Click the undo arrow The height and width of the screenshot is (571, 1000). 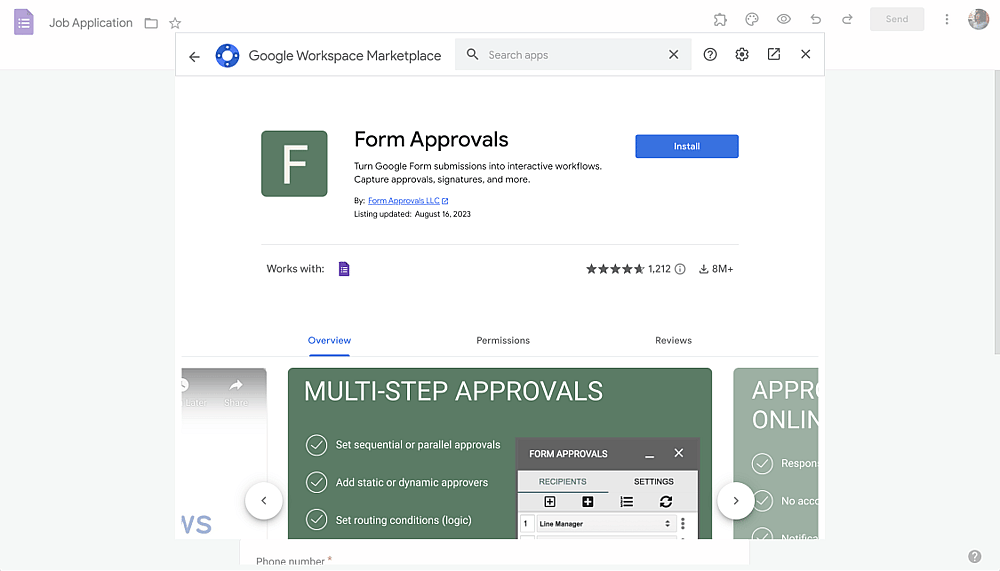pos(816,20)
